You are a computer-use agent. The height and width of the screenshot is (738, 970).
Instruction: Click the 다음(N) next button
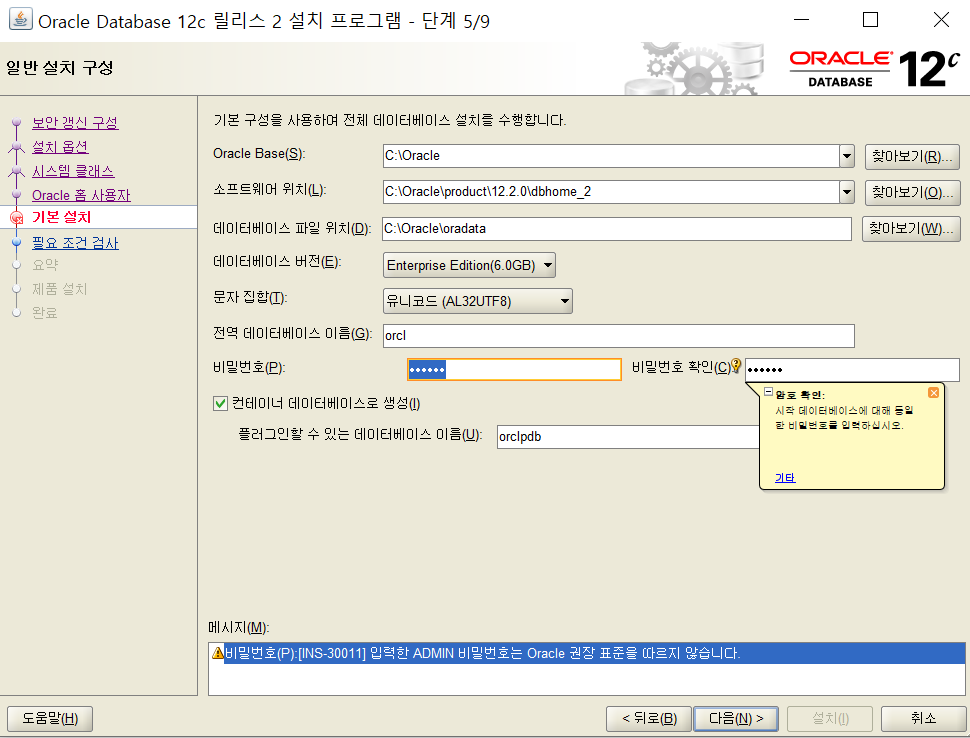[736, 719]
